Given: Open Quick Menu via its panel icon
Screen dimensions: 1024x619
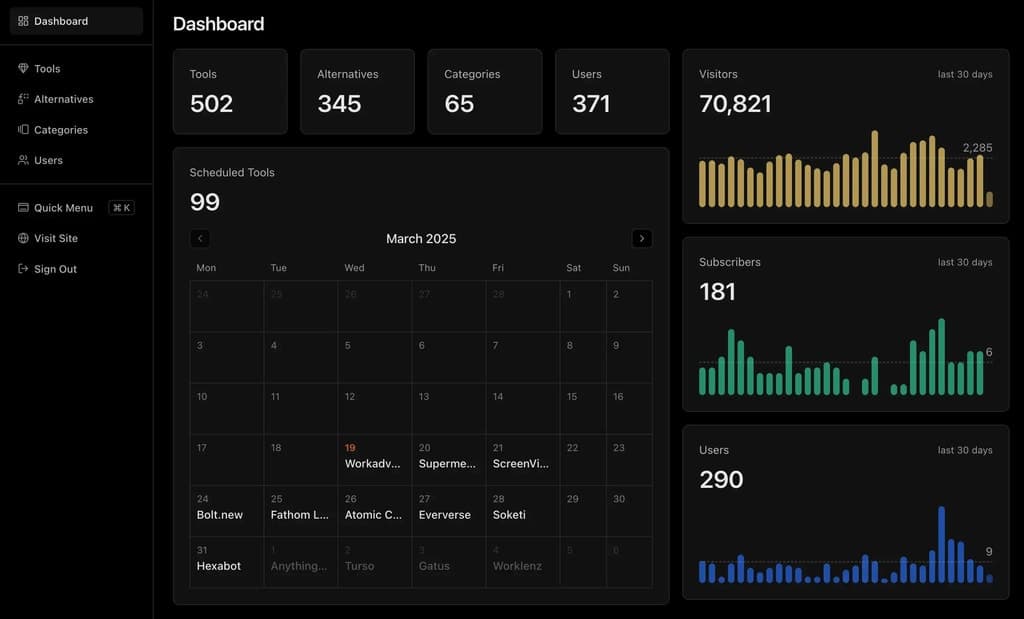Looking at the screenshot, I should 22,208.
